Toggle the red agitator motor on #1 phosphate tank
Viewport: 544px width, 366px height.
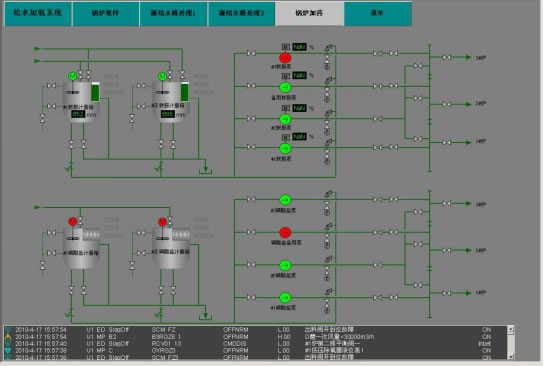(73, 222)
